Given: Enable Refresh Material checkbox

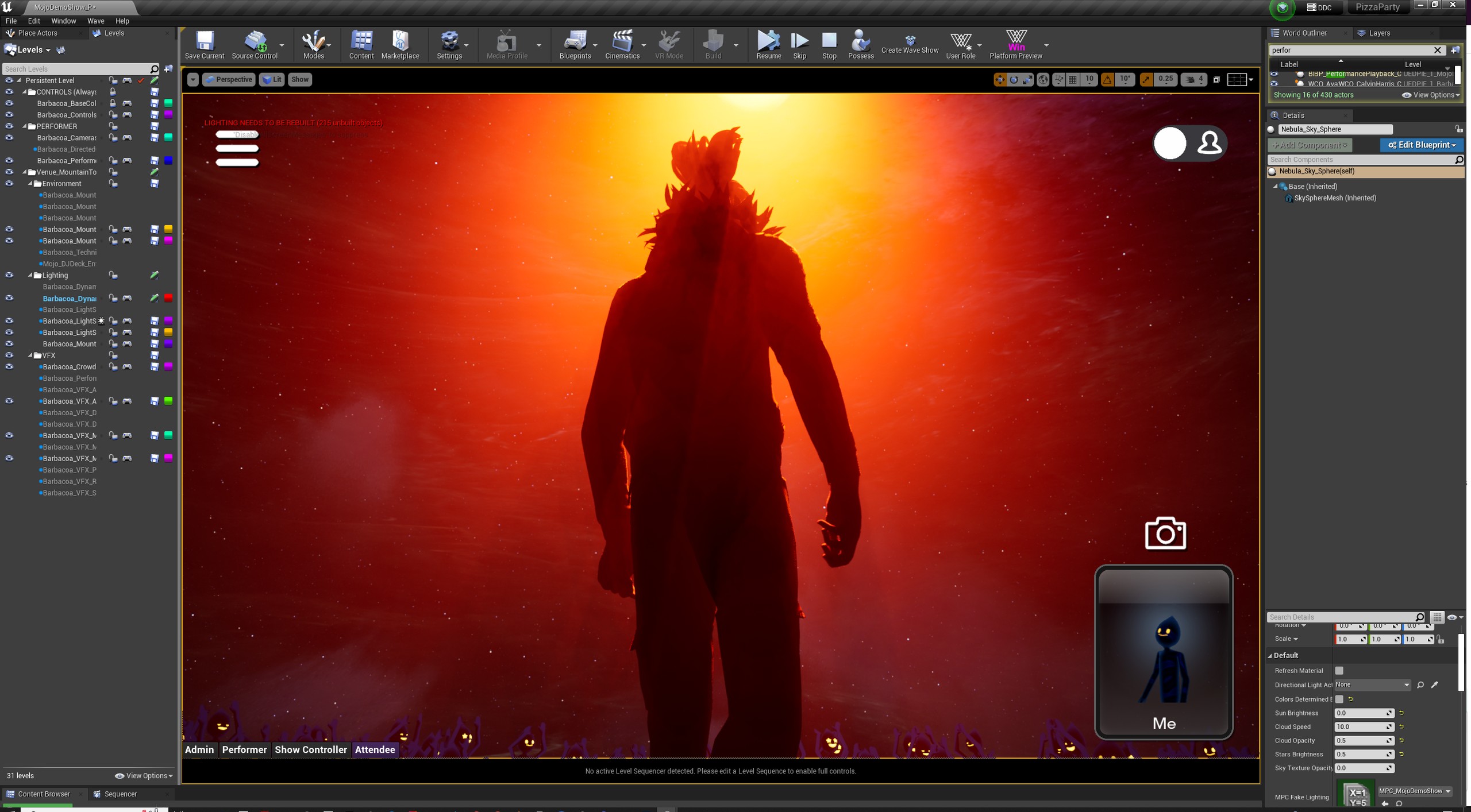Looking at the screenshot, I should pyautogui.click(x=1339, y=671).
